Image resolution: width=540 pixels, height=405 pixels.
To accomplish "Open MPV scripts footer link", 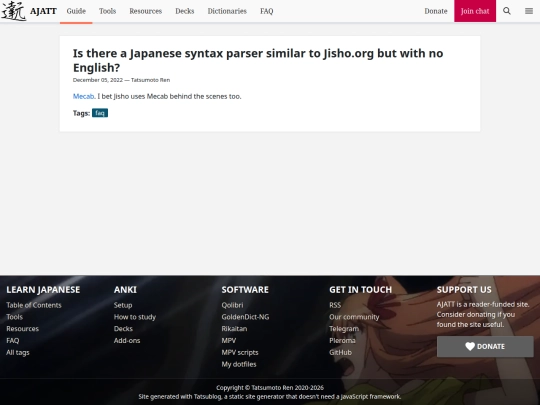I will pos(240,352).
